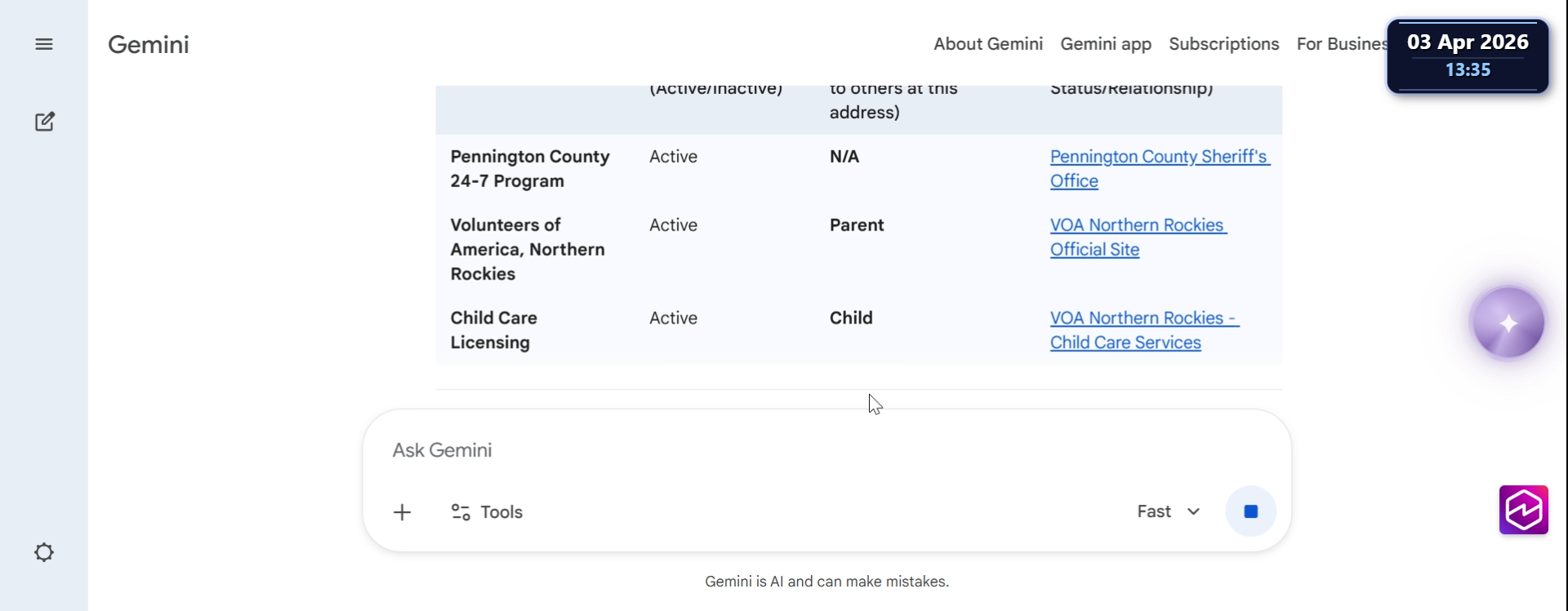This screenshot has height=611, width=1568.
Task: Click the Gemini logo text
Action: click(x=149, y=44)
